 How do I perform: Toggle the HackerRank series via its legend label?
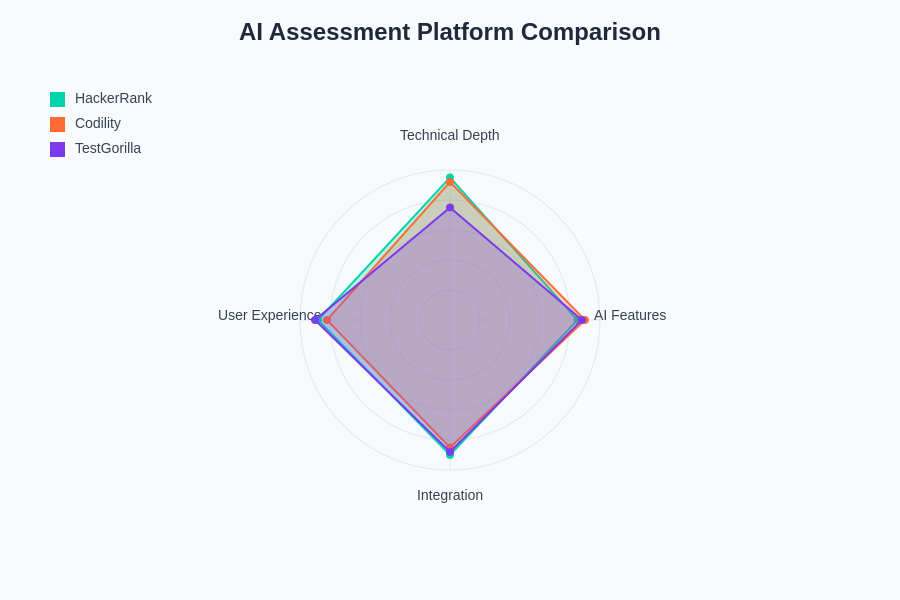(x=113, y=98)
